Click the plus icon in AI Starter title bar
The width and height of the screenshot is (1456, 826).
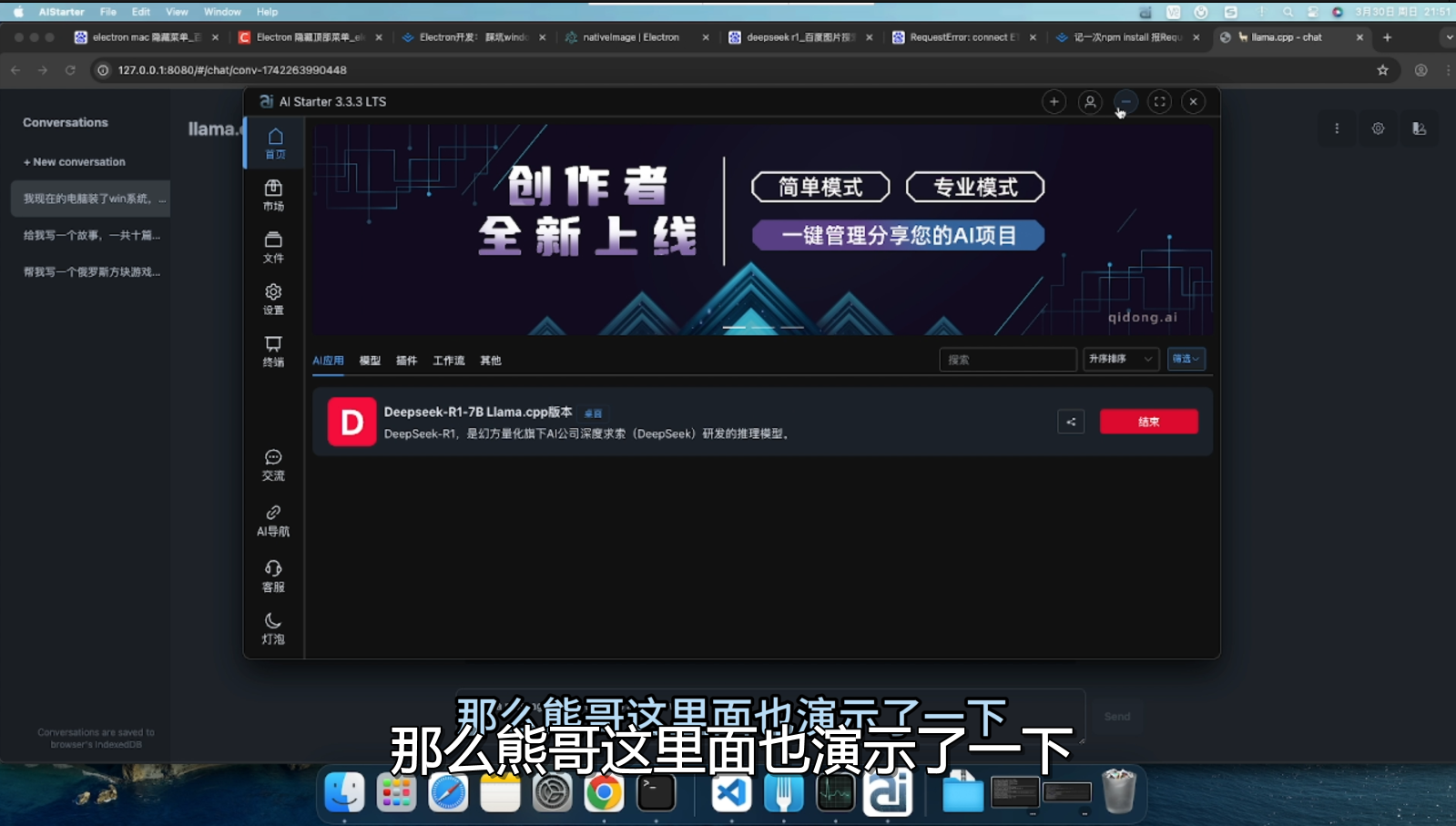coord(1054,101)
